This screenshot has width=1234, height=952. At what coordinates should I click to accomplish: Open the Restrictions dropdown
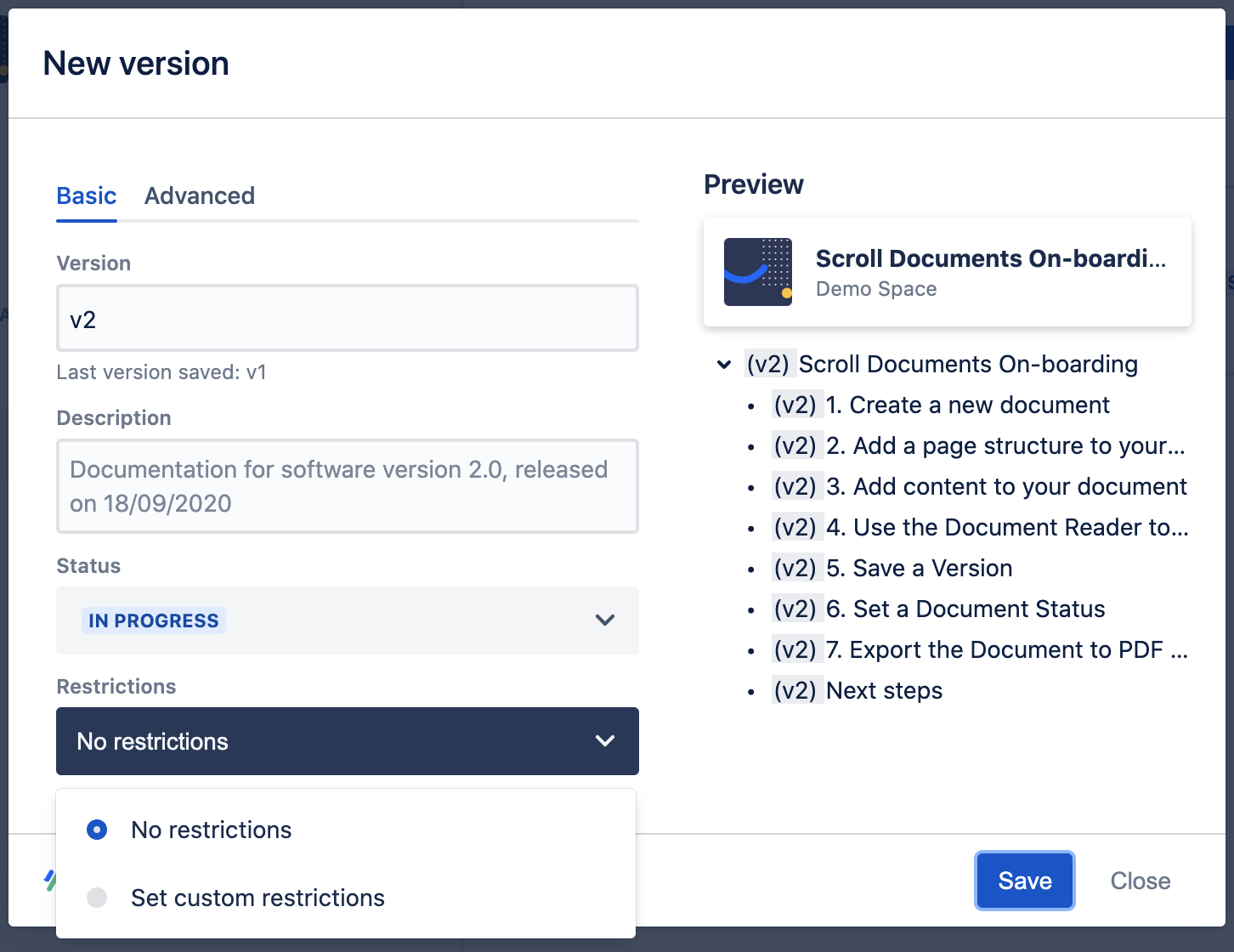pyautogui.click(x=347, y=741)
